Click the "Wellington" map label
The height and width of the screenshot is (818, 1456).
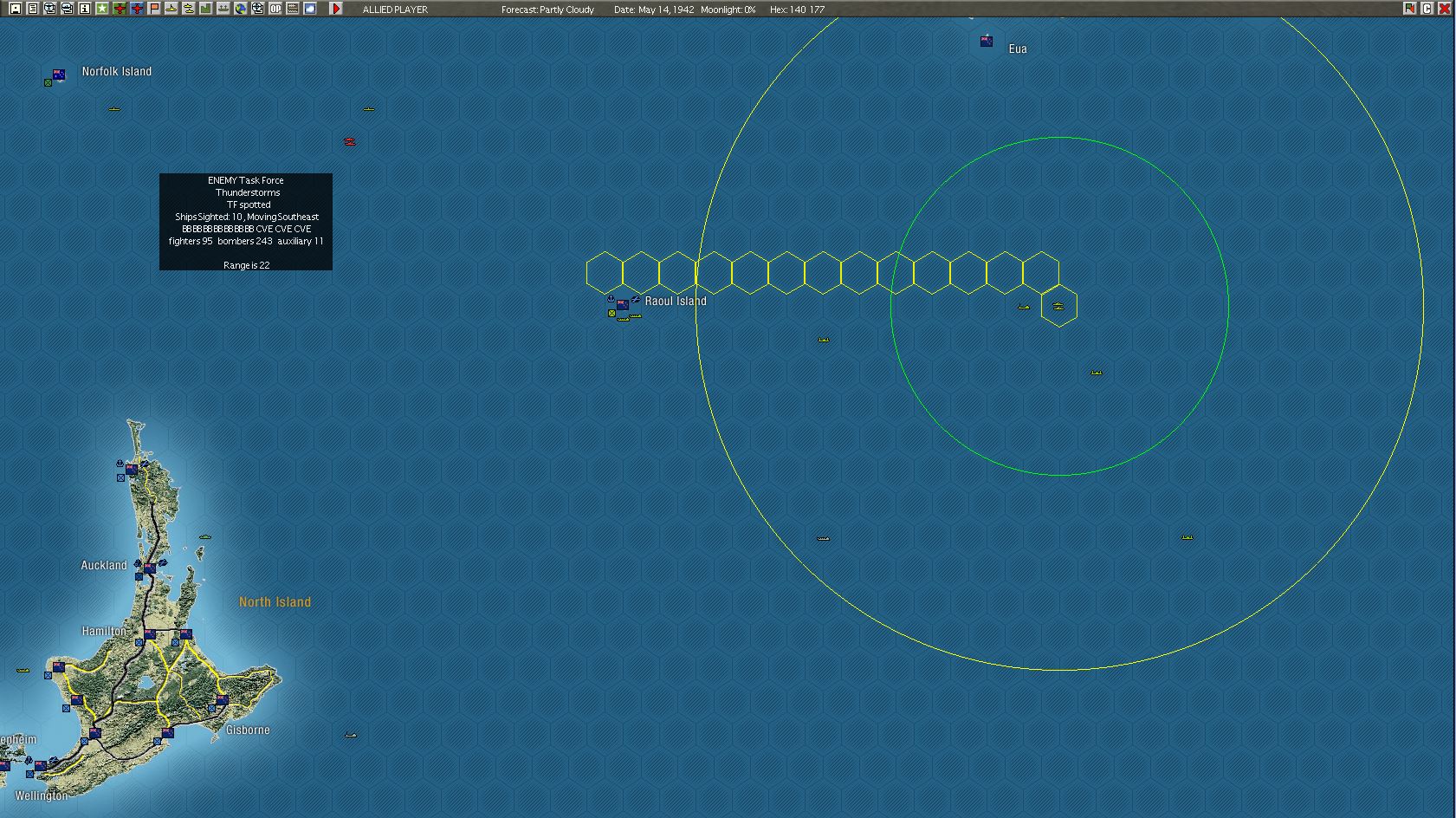coord(41,795)
